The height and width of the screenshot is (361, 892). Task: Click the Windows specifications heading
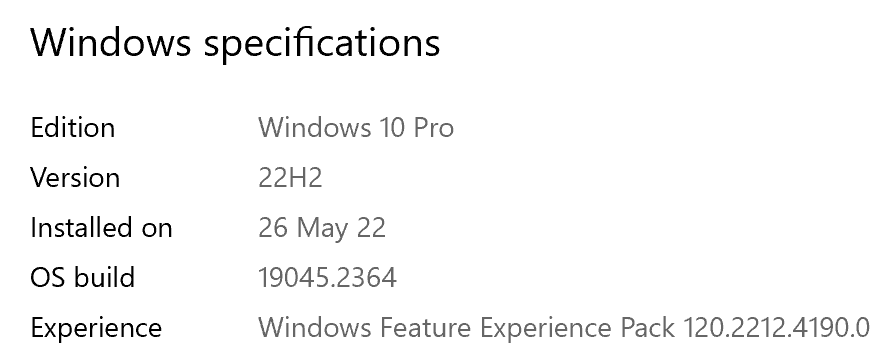click(235, 44)
